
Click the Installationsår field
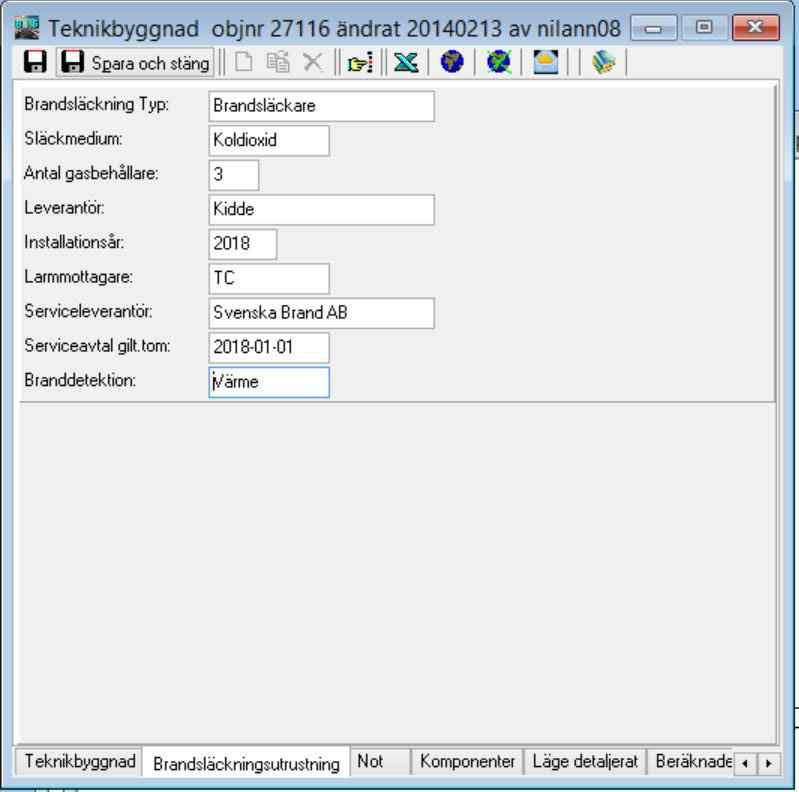pos(243,244)
